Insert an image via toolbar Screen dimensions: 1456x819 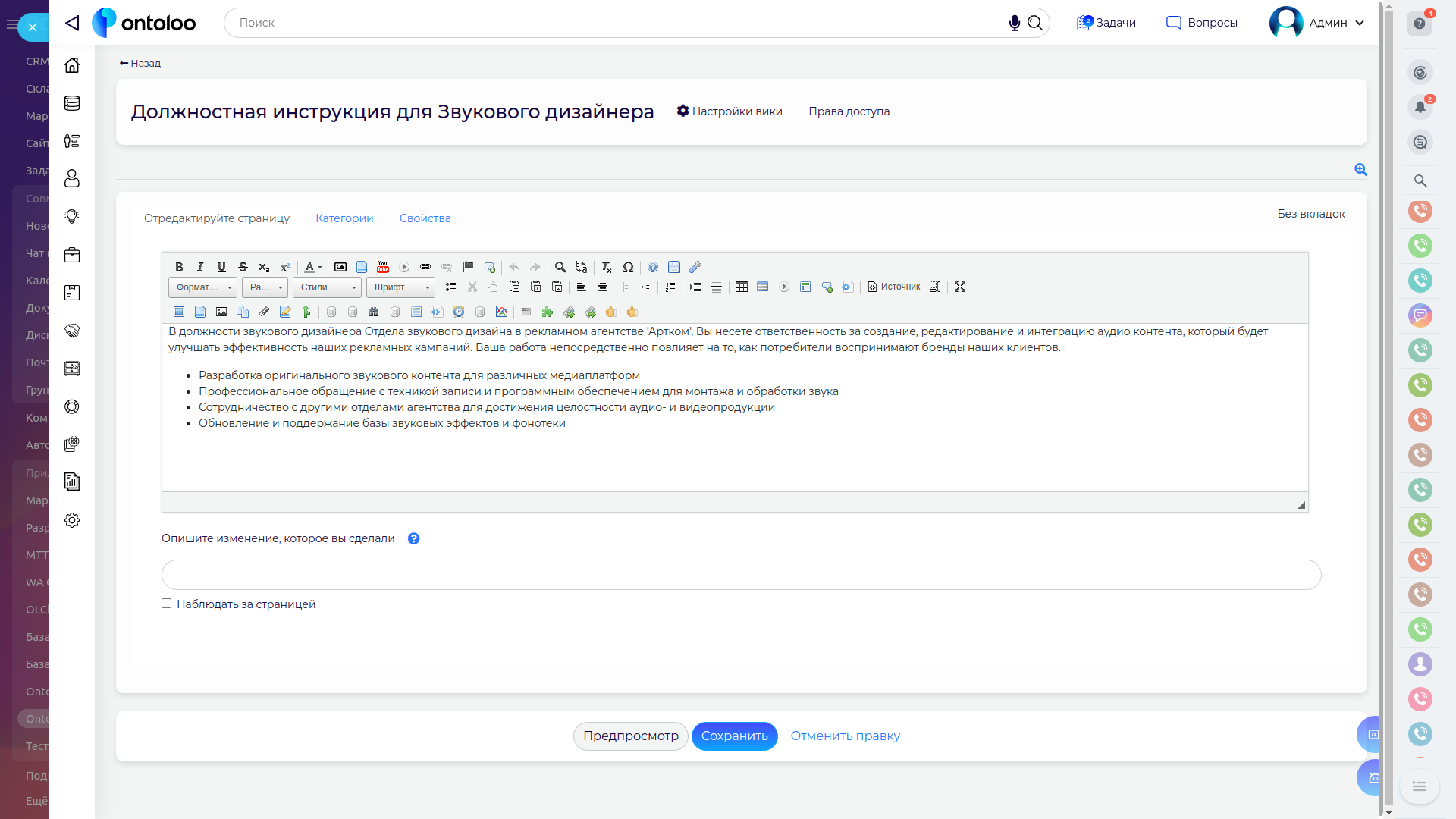pyautogui.click(x=340, y=267)
